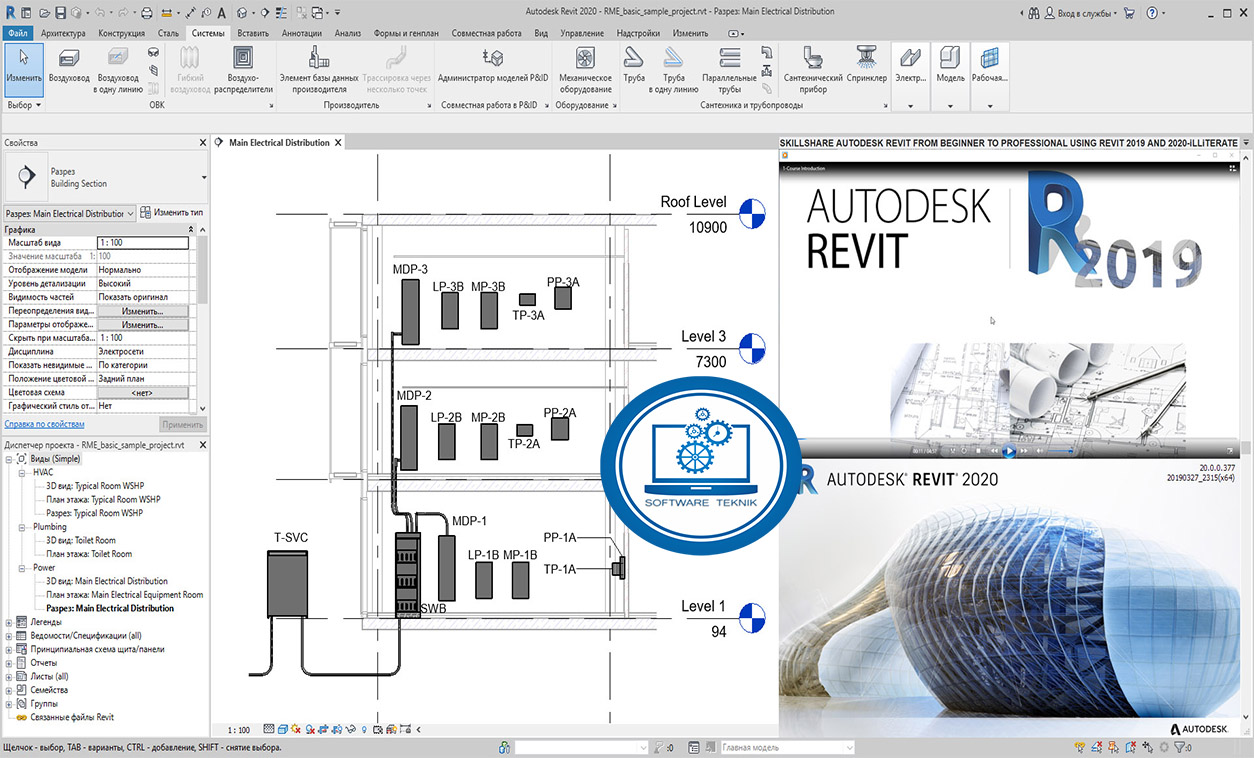
Task: Choose the Воздуховод в одну линию tool
Action: pos(118,68)
